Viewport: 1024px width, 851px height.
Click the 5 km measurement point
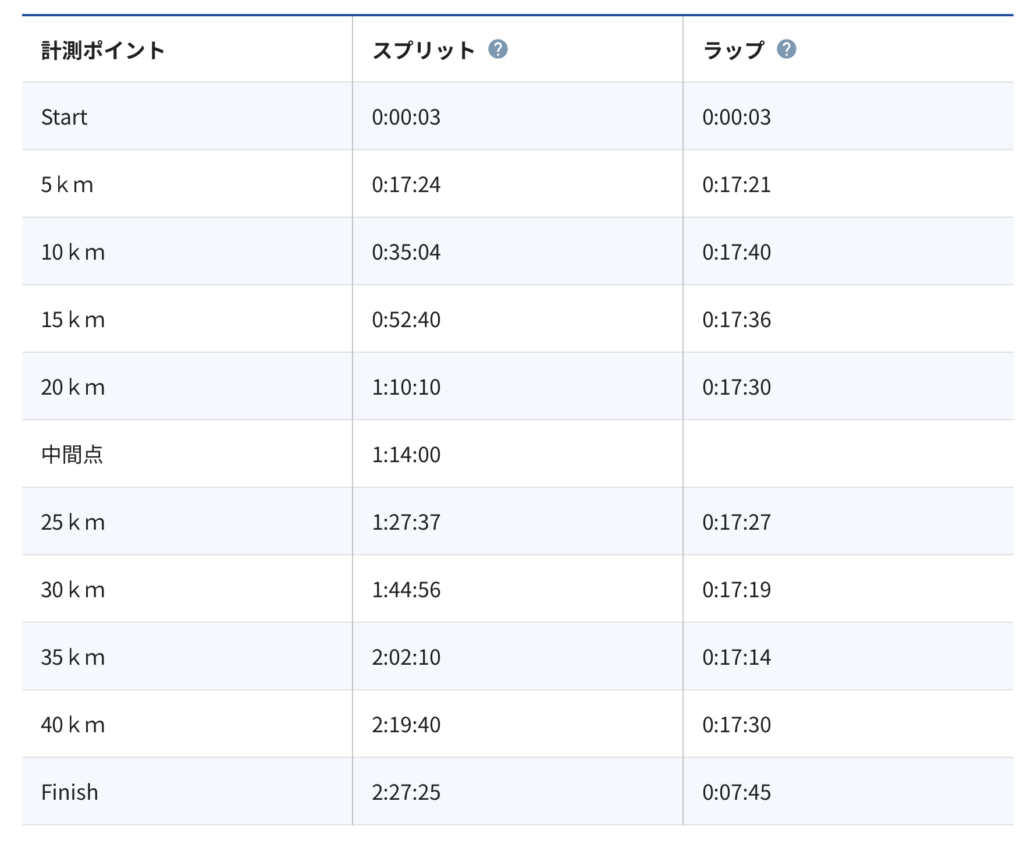(x=67, y=185)
